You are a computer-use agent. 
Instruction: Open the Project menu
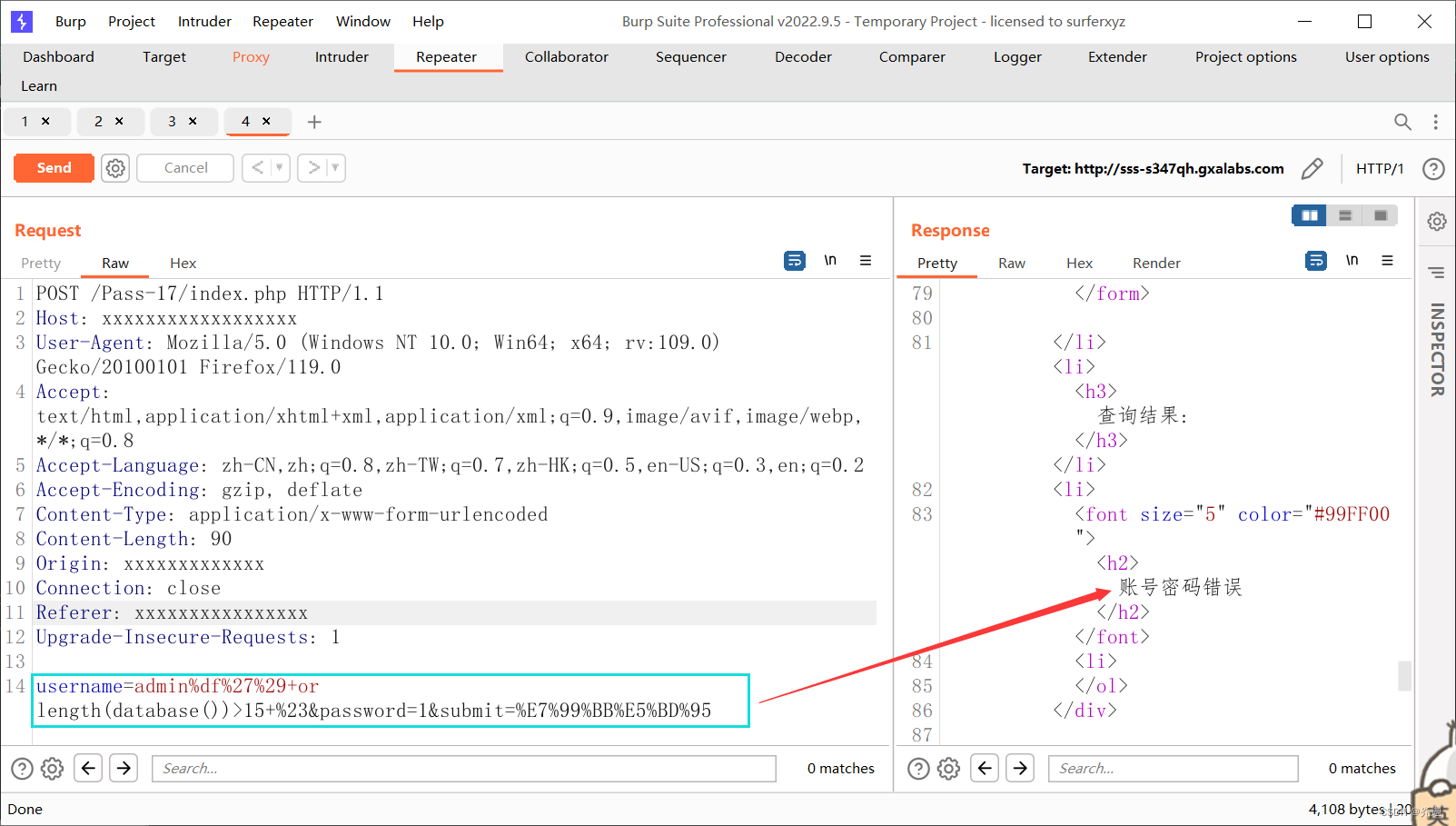pos(132,22)
